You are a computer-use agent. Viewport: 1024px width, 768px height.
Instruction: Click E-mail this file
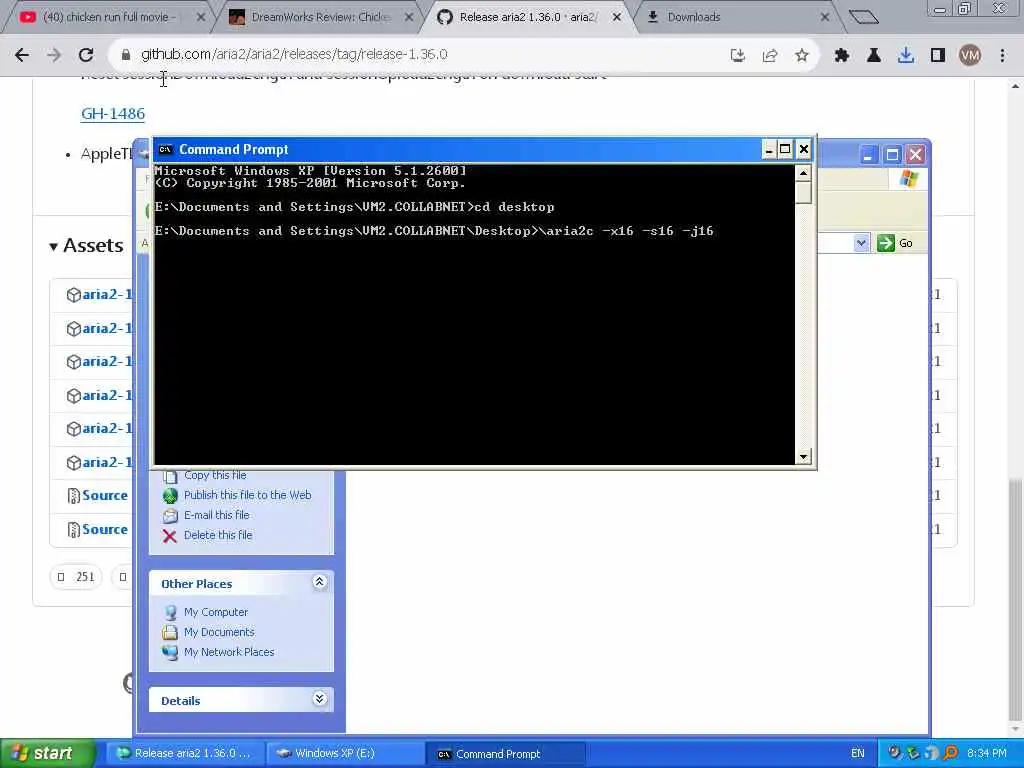point(217,515)
